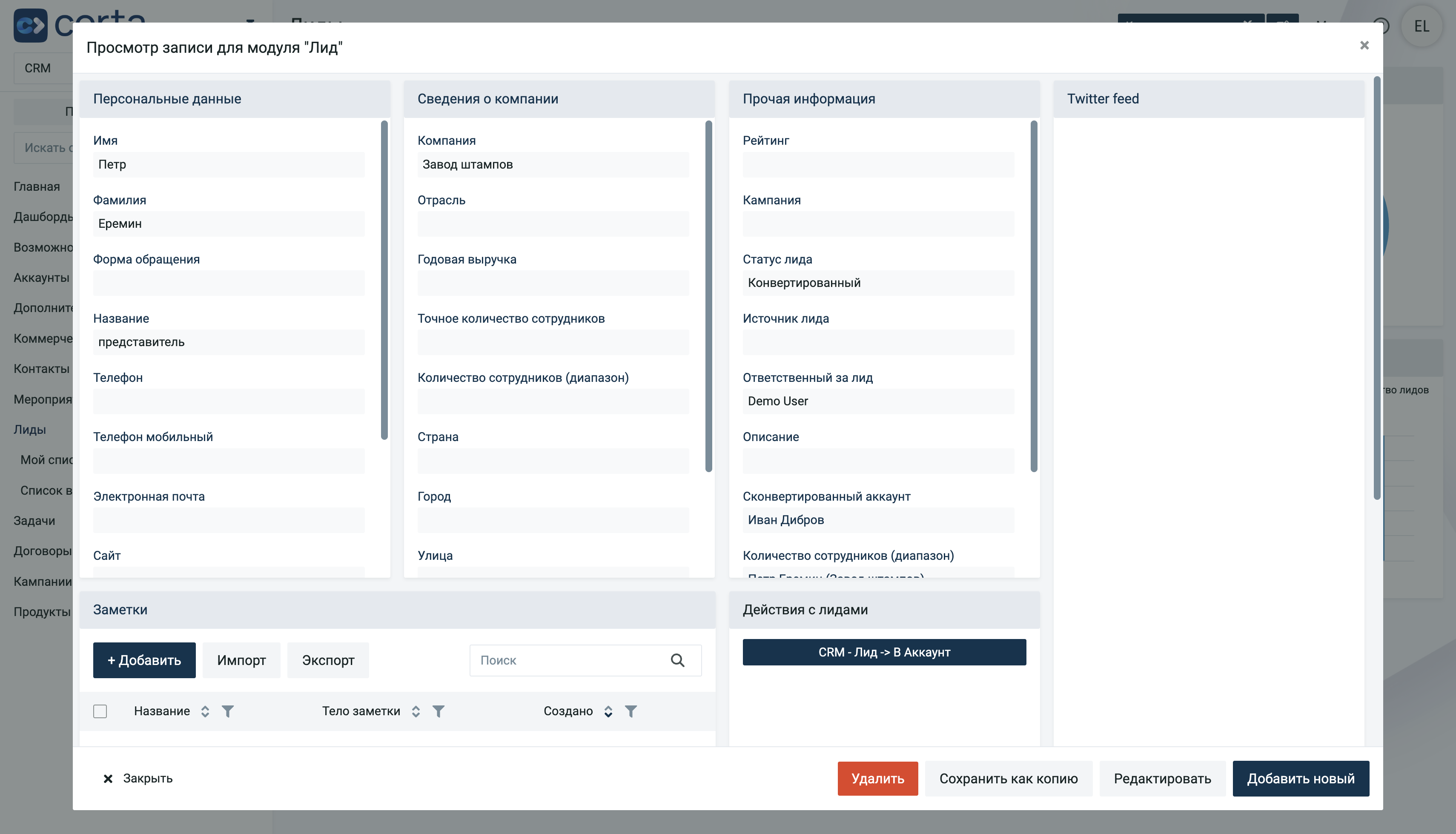Click the Заметки section header
1456x834 pixels.
(x=398, y=610)
